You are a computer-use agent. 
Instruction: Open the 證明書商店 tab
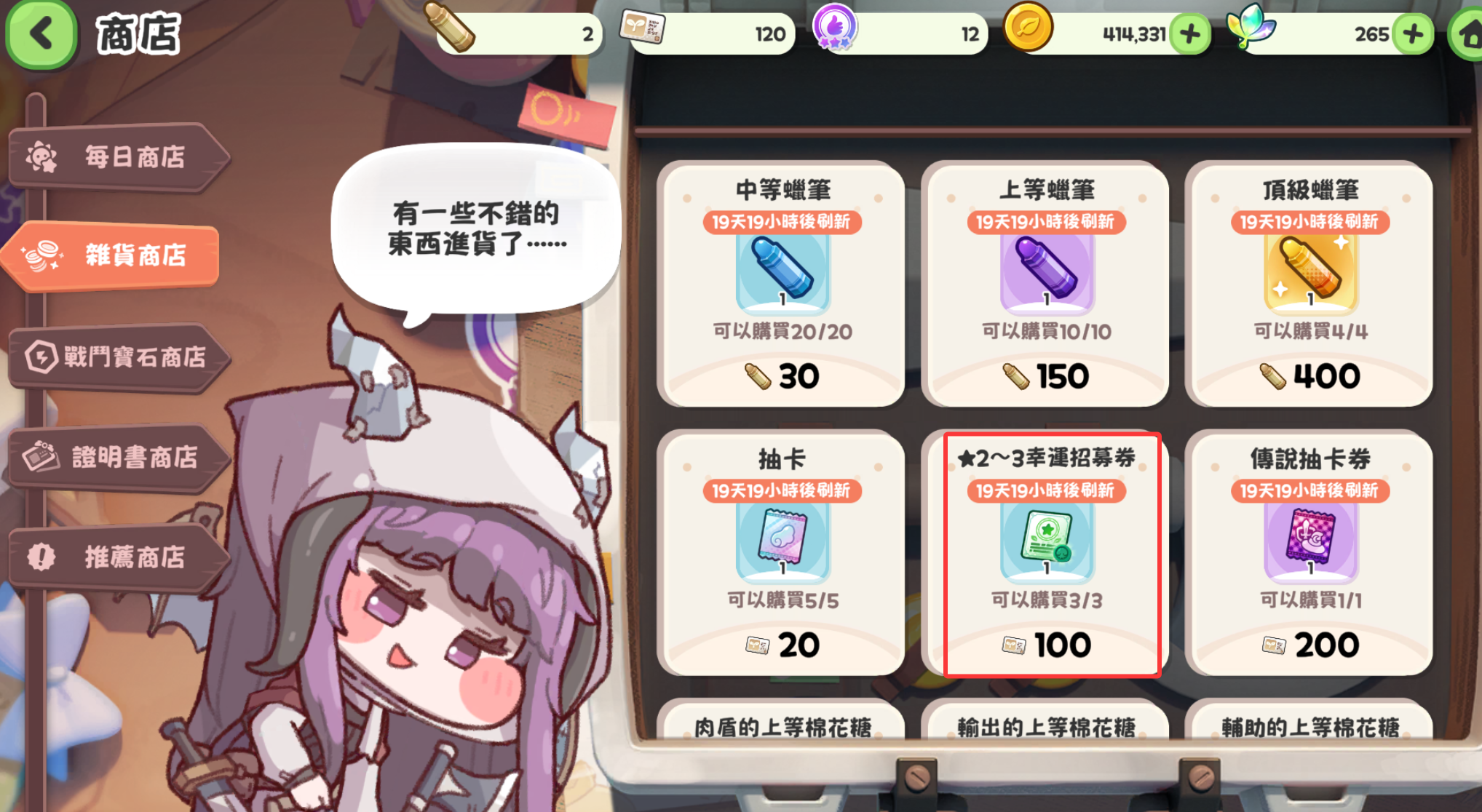[119, 457]
